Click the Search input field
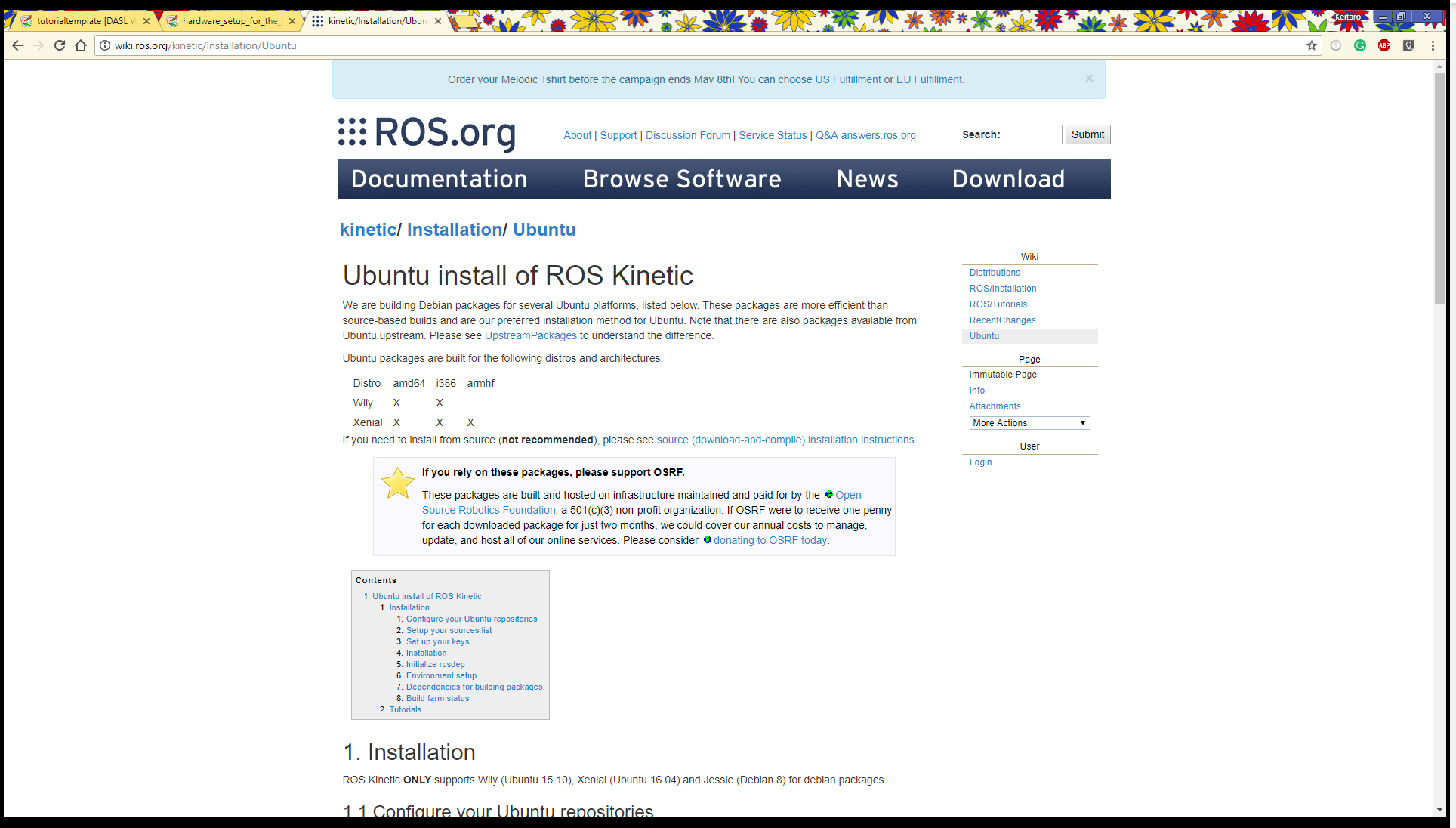1456x828 pixels. tap(1032, 134)
